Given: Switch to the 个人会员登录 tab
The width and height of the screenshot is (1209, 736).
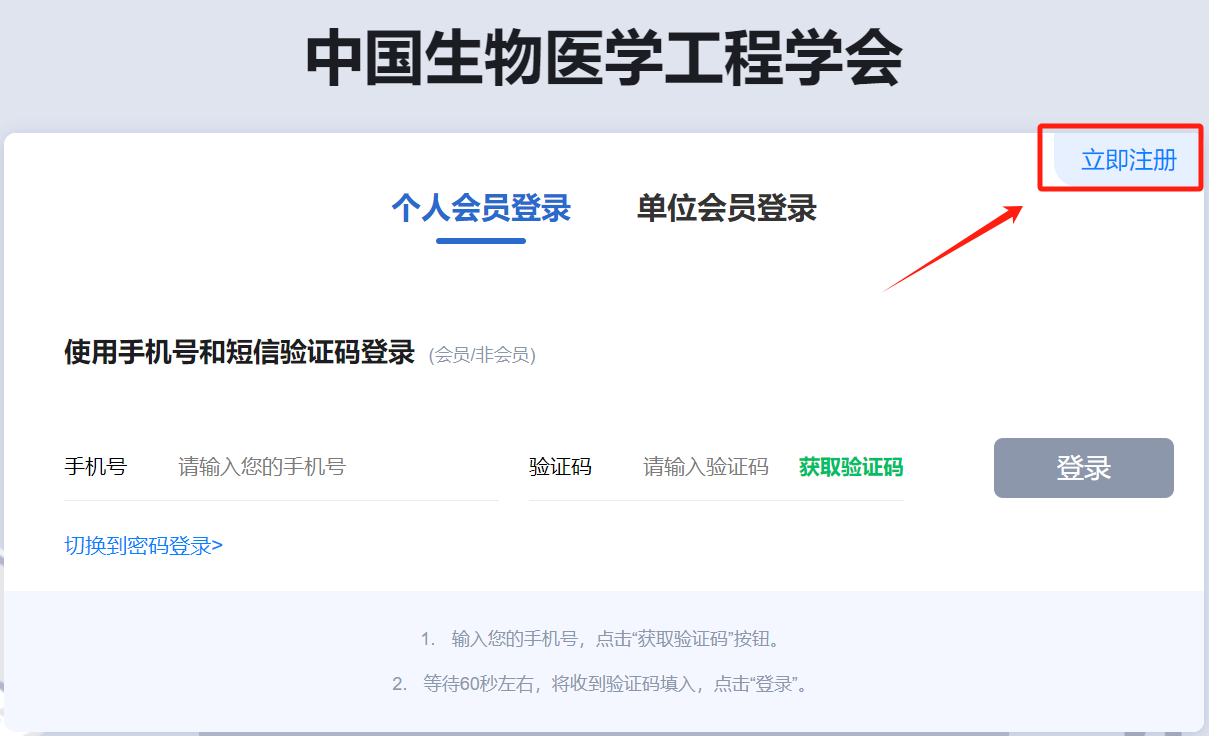Looking at the screenshot, I should point(481,208).
